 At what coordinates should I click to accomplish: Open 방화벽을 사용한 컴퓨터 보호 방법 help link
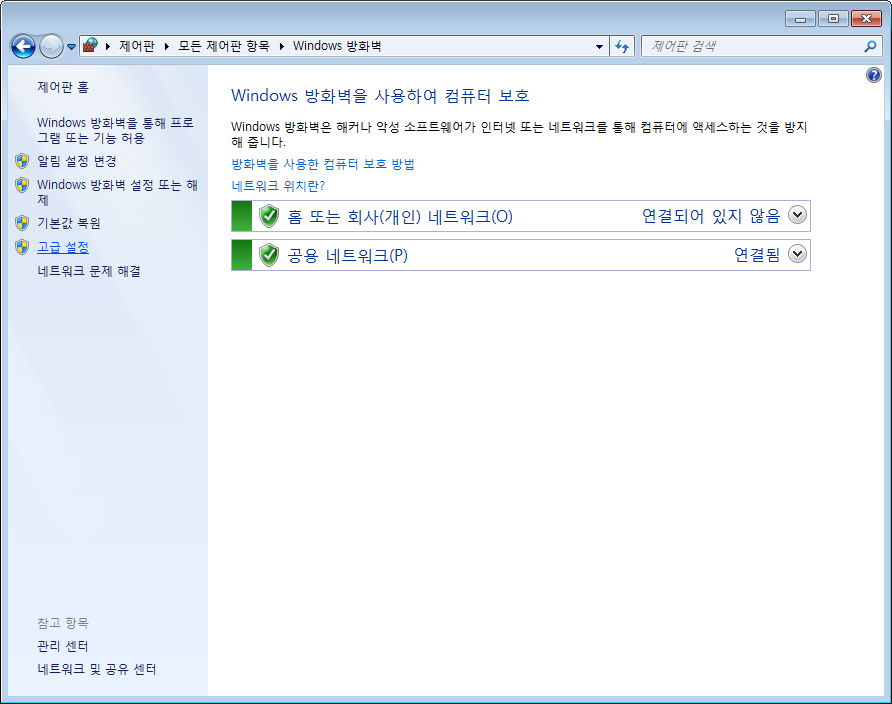tap(323, 164)
